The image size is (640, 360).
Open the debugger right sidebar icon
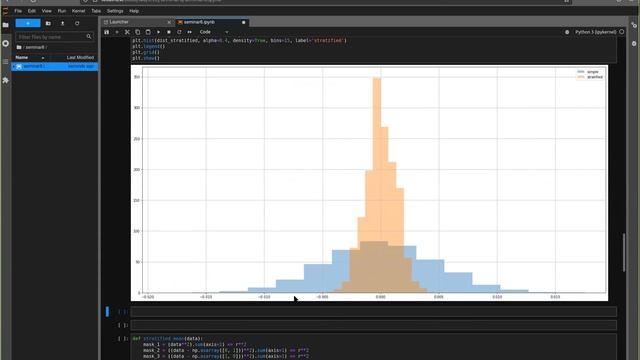(634, 43)
